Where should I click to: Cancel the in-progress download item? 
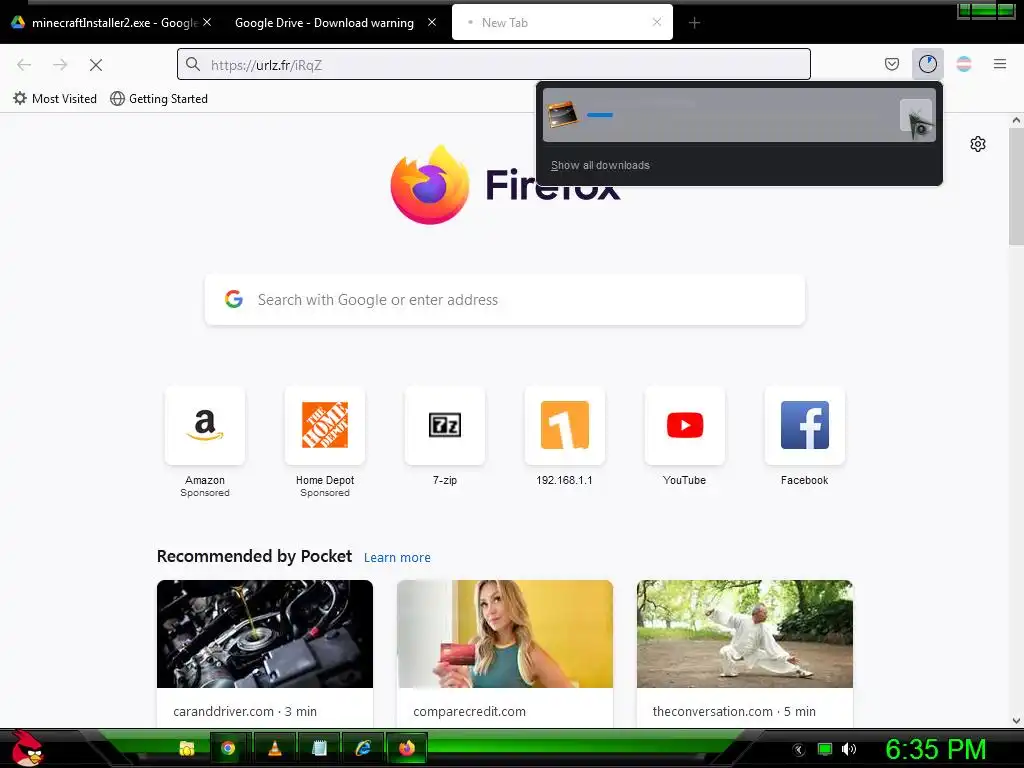coord(916,116)
